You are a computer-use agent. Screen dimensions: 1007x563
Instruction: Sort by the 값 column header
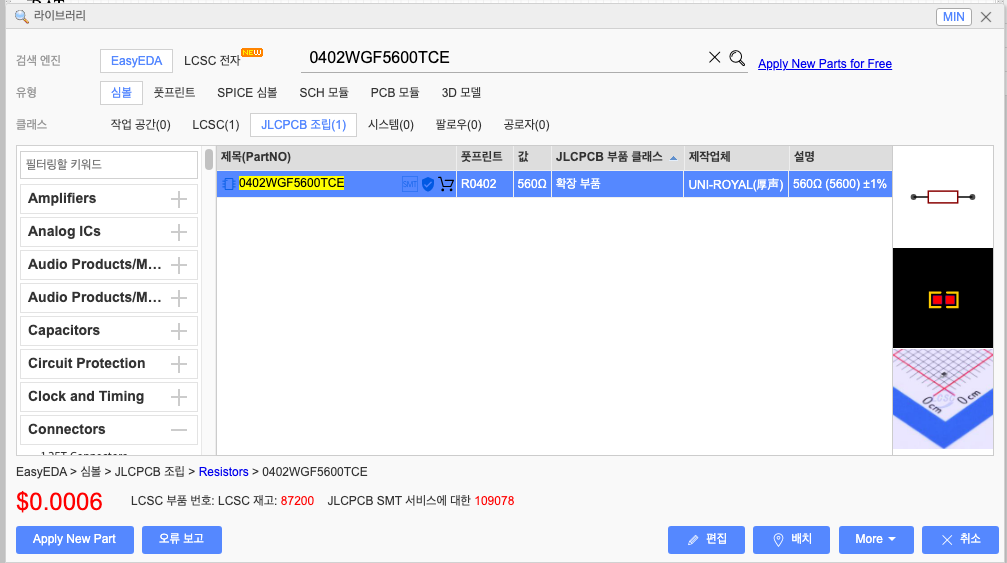point(532,157)
